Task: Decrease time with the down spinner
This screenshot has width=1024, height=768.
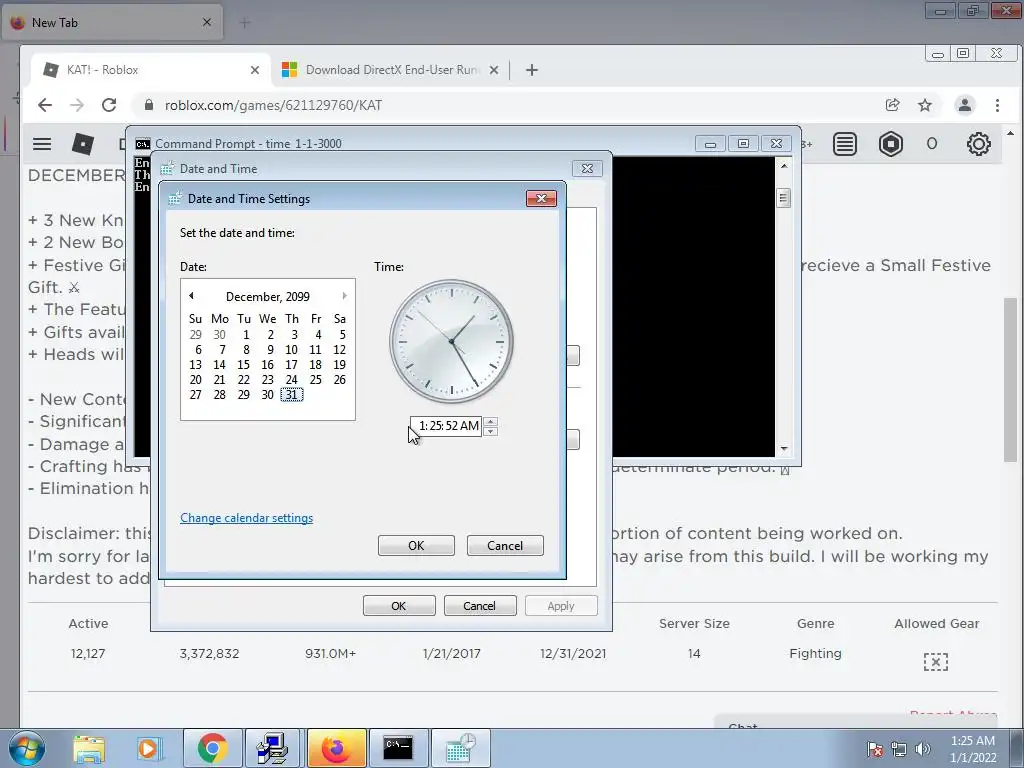Action: [490, 431]
